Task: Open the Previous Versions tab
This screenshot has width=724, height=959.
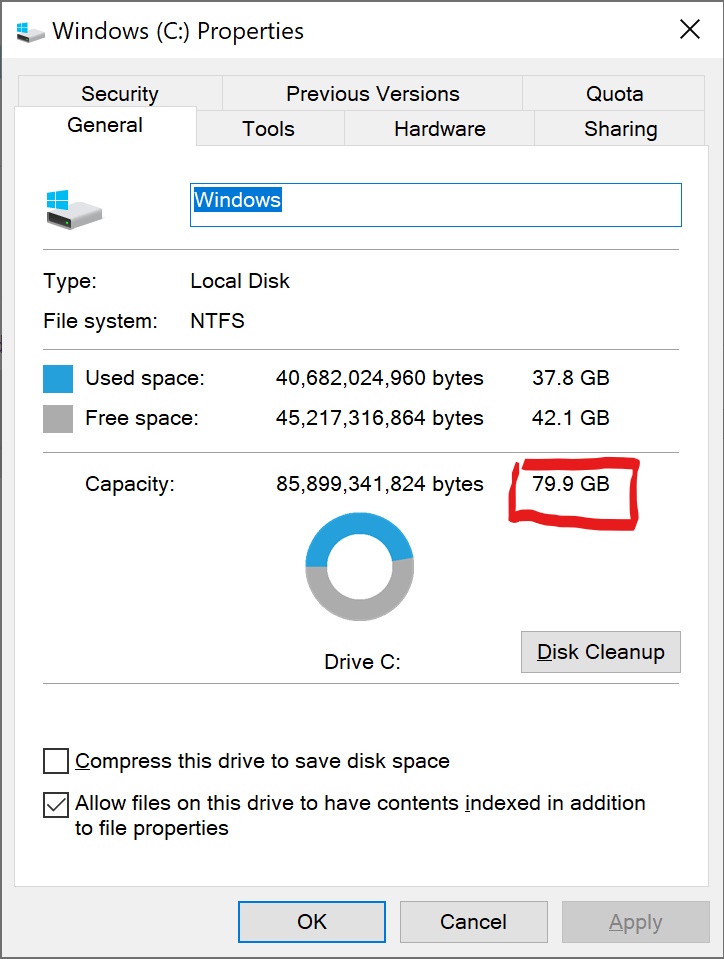Action: (372, 94)
